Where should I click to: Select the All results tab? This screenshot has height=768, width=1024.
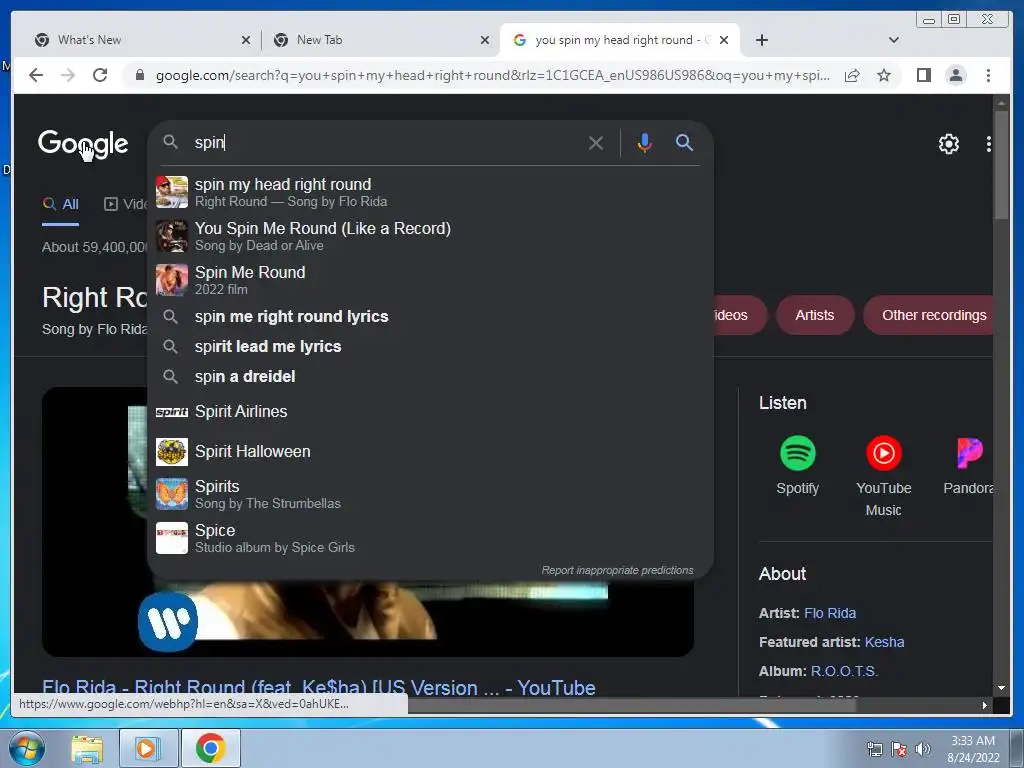coord(60,204)
